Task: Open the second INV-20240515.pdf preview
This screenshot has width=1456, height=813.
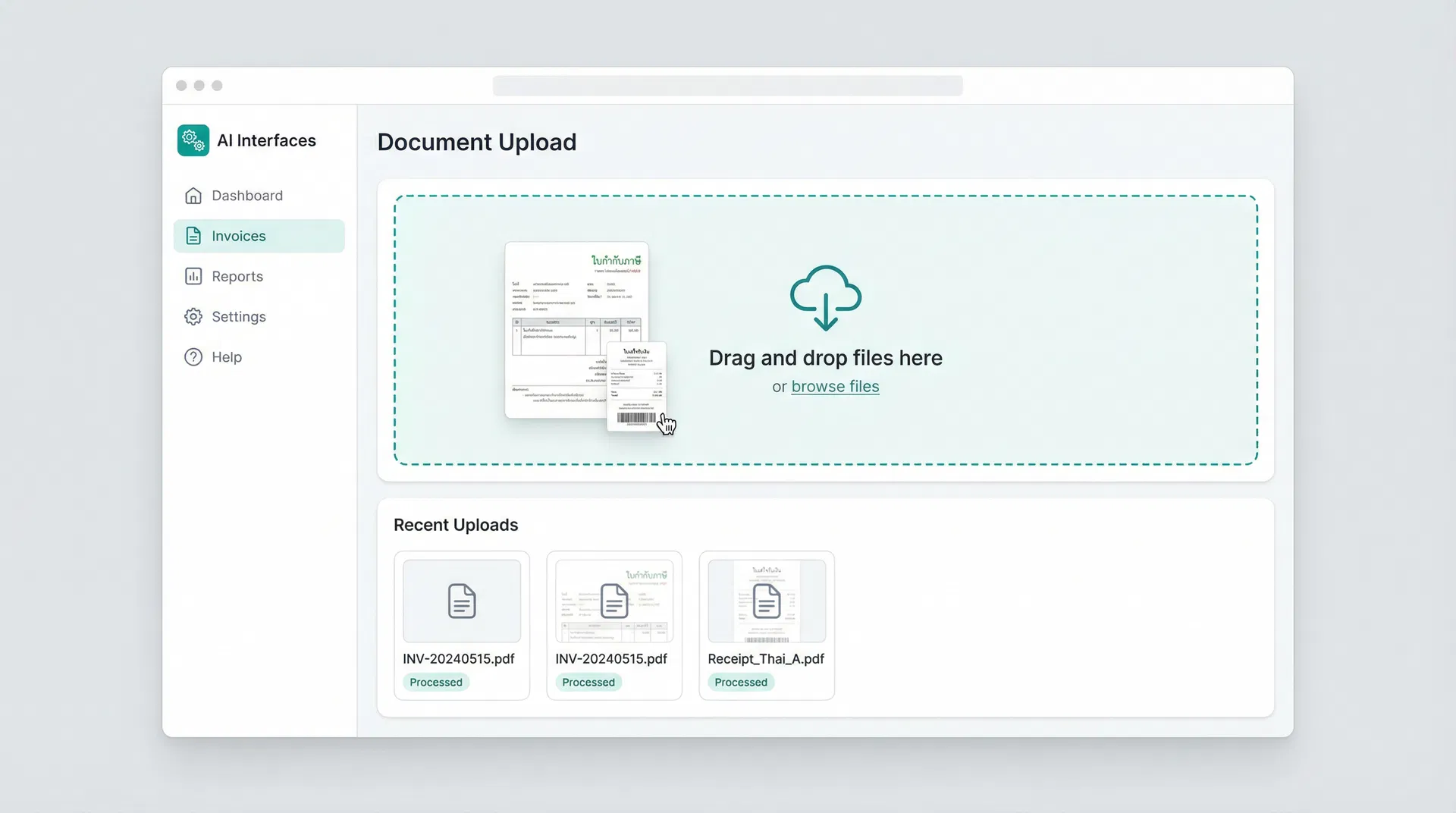Action: [614, 601]
